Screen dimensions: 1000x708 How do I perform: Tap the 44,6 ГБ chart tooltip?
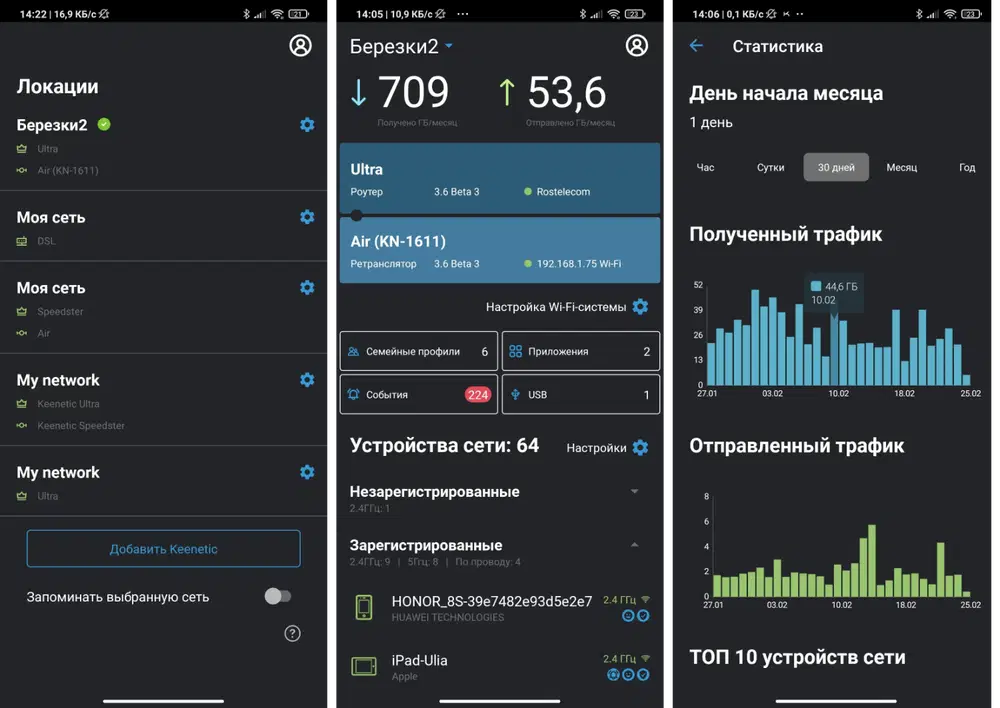click(x=834, y=293)
